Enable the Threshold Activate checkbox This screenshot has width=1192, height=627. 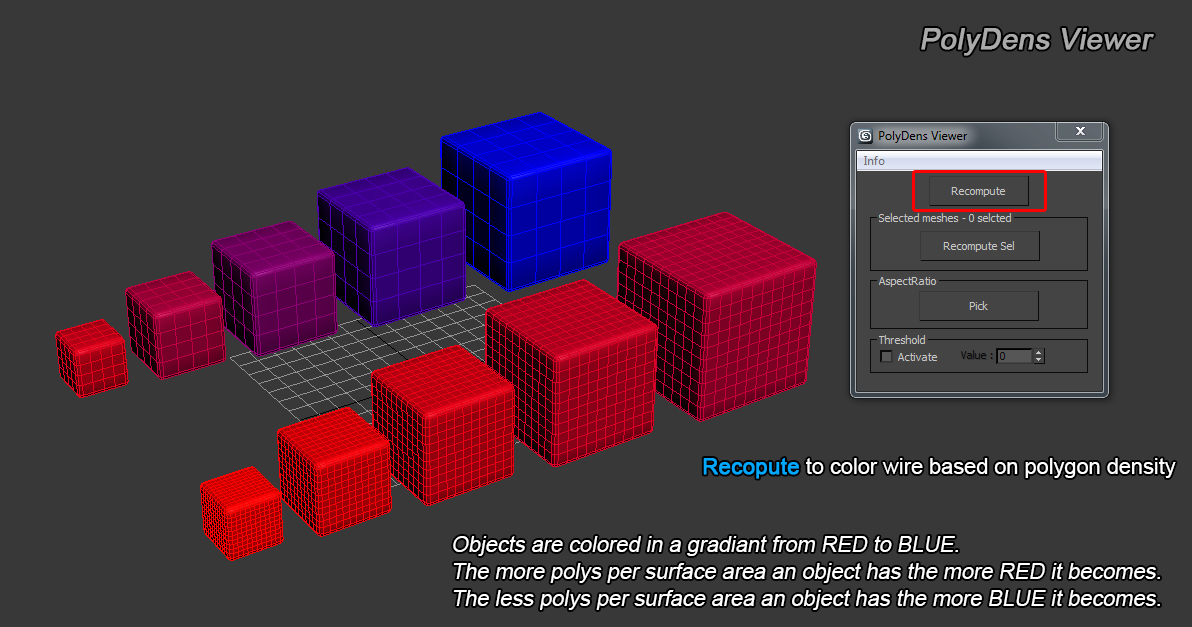tap(886, 357)
